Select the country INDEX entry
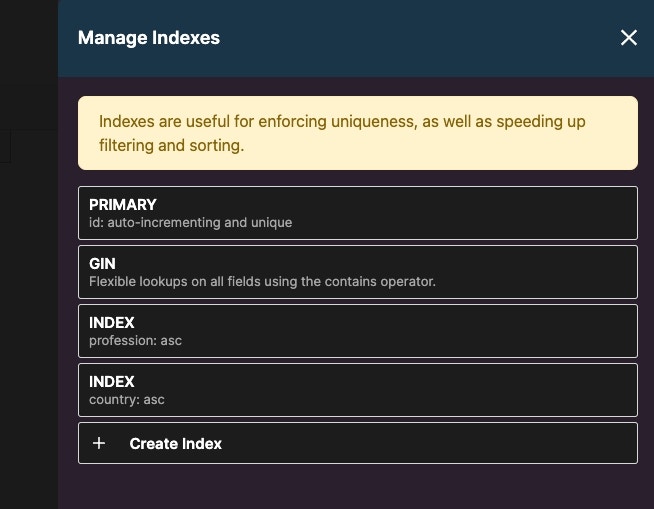The height and width of the screenshot is (509, 654). pyautogui.click(x=357, y=390)
